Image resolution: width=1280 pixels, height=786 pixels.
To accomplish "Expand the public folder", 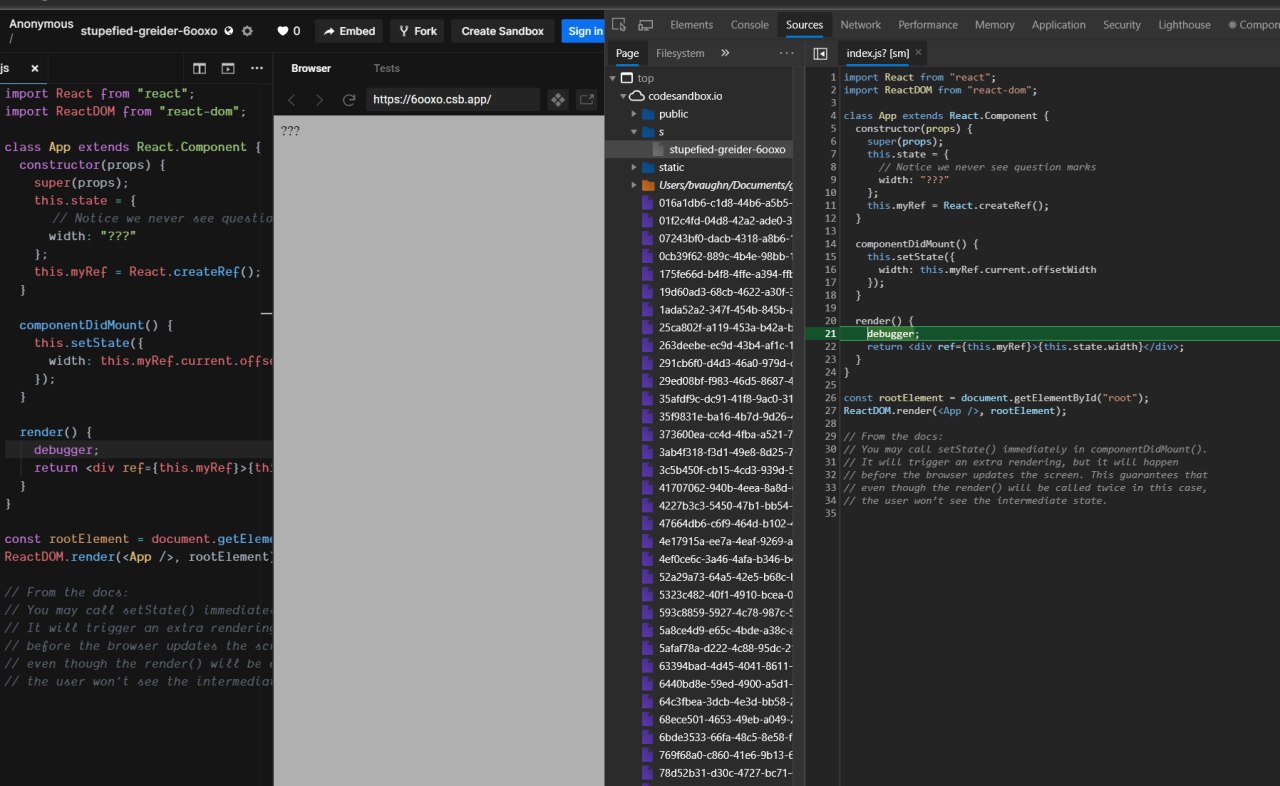I will (x=634, y=114).
